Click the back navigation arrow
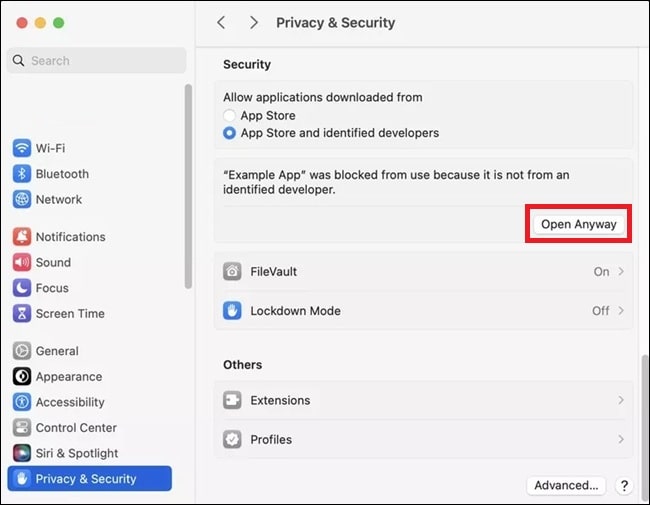 pos(221,22)
